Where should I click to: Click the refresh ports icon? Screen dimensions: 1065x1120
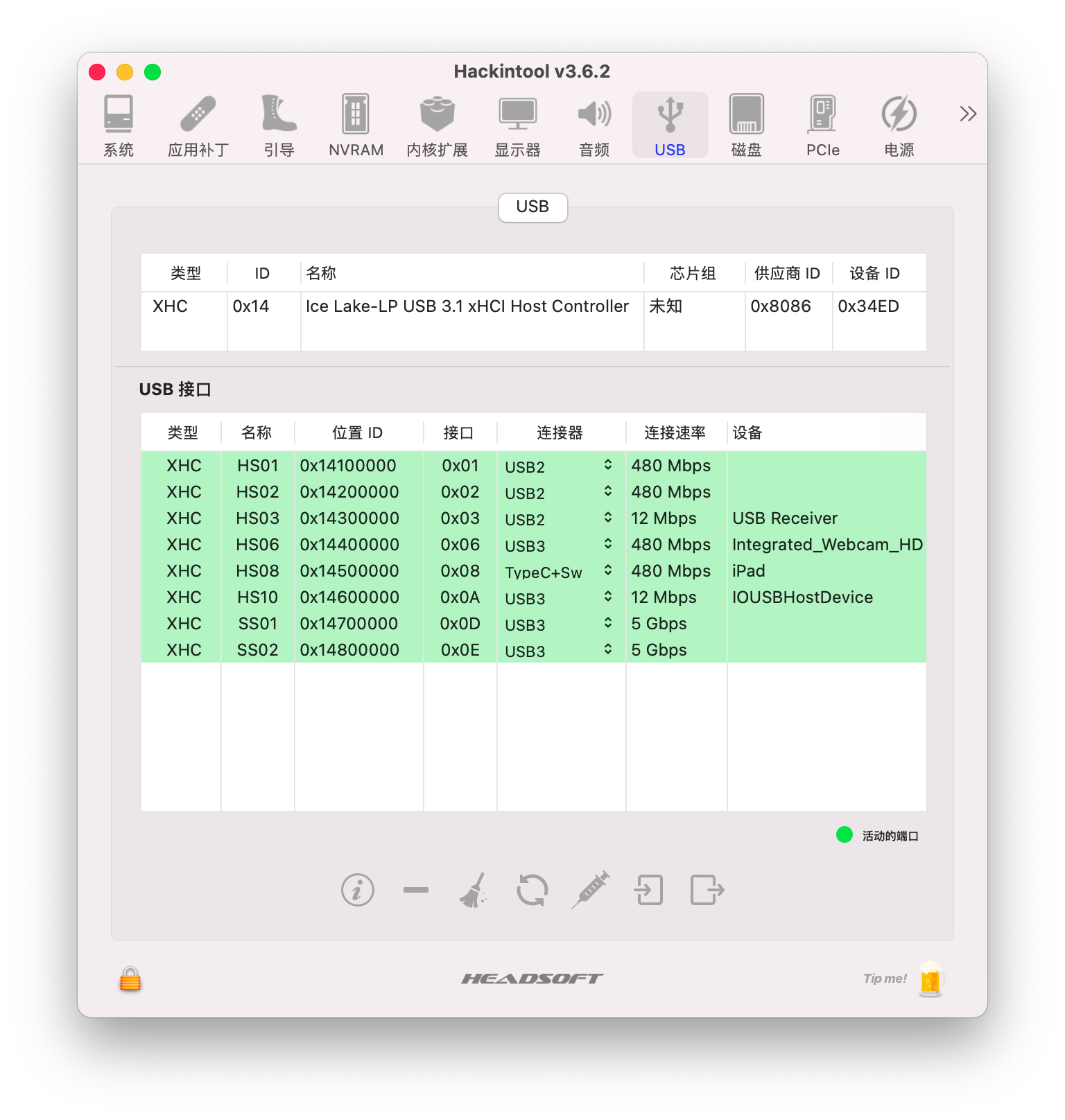pyautogui.click(x=532, y=890)
